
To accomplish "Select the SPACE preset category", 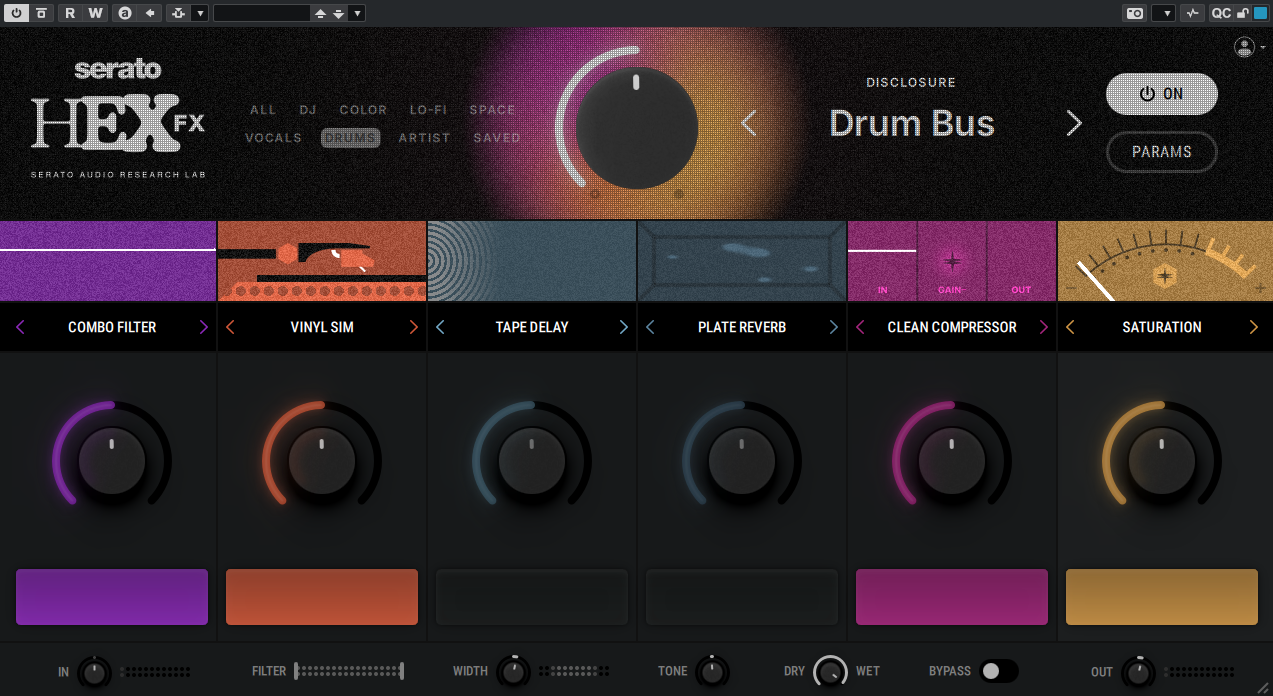I will click(492, 110).
